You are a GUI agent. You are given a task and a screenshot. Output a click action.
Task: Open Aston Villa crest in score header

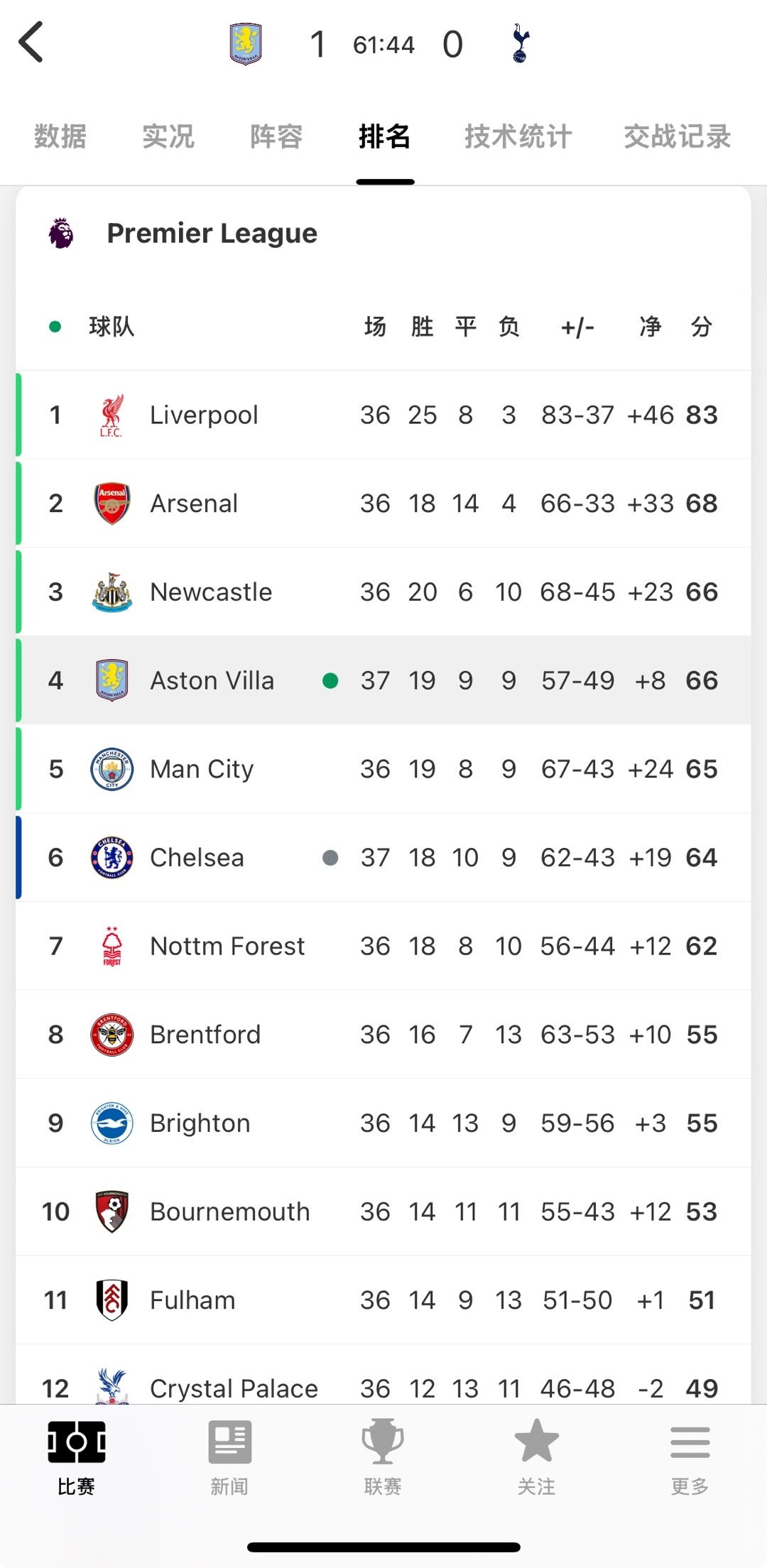[x=246, y=44]
